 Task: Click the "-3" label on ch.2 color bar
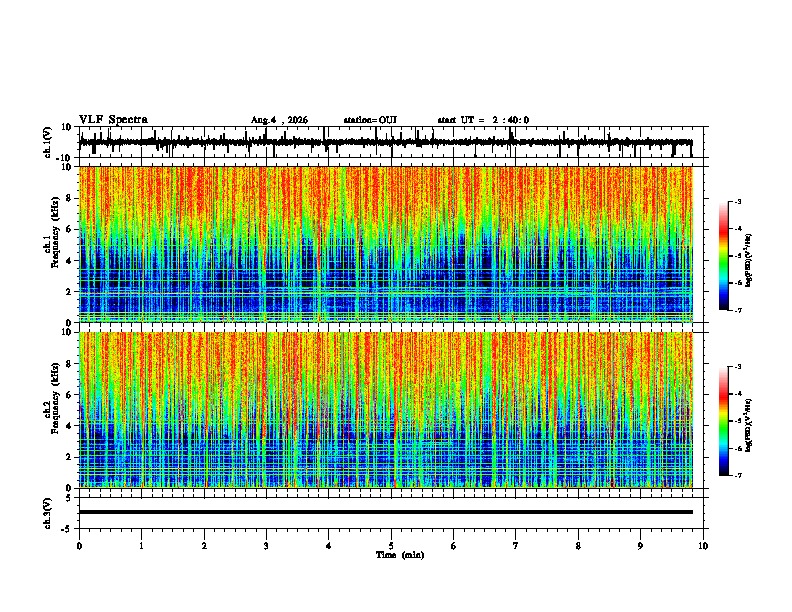[x=737, y=367]
